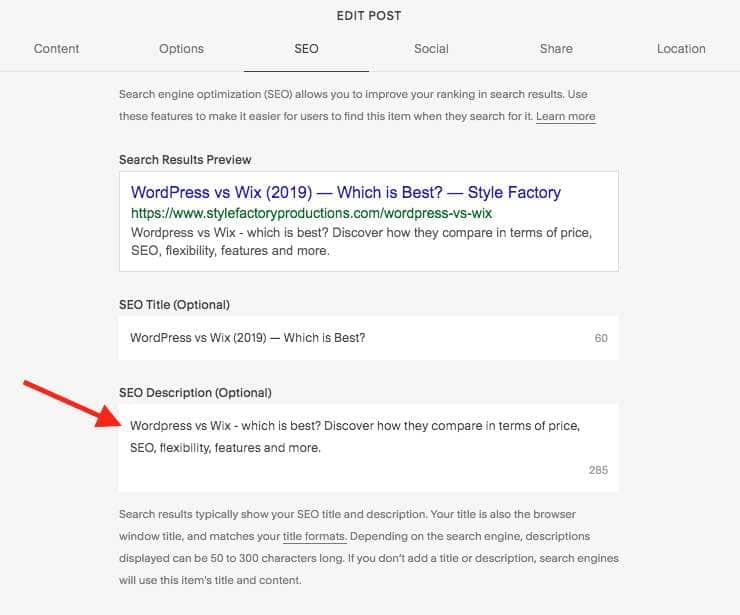Switch to the Content tab
The height and width of the screenshot is (615, 740).
[x=56, y=49]
